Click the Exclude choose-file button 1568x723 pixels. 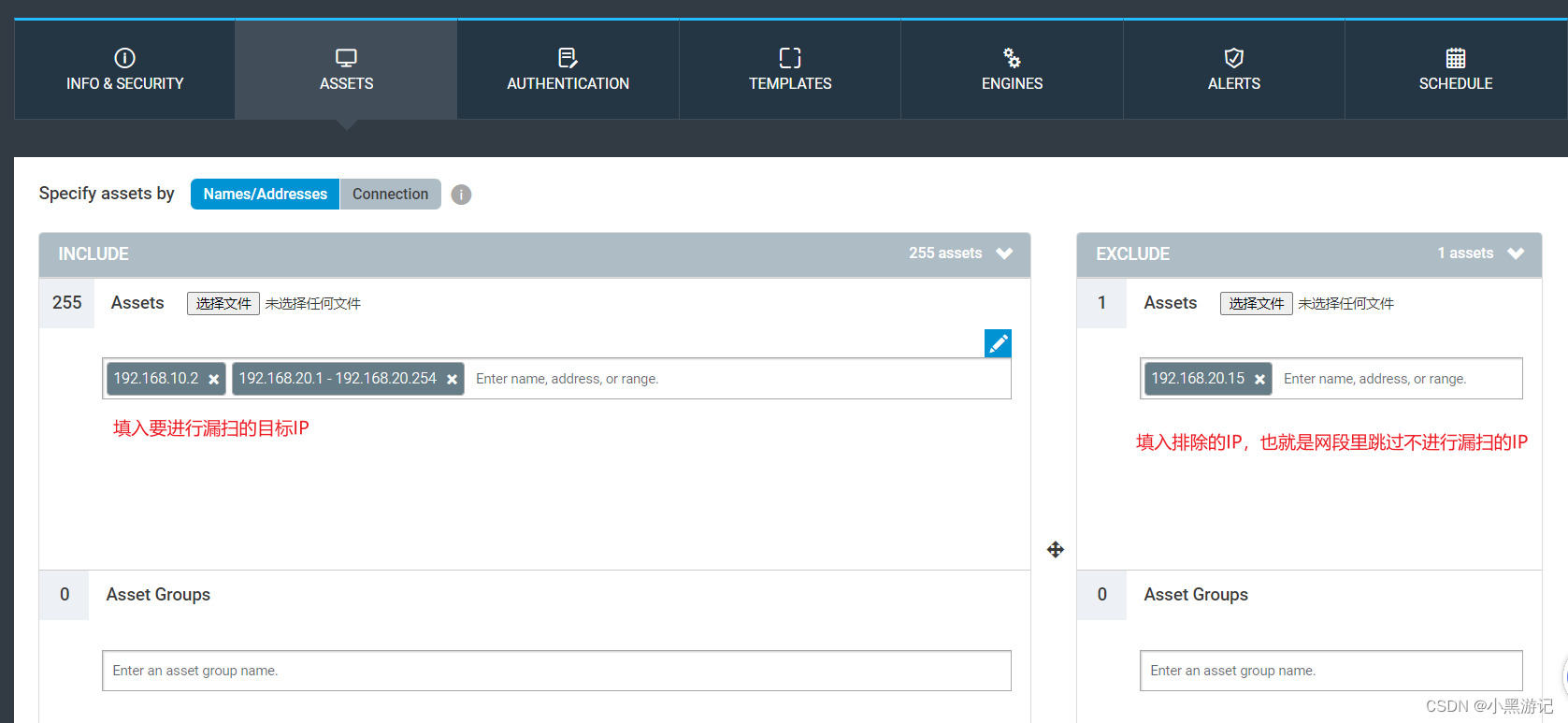point(1256,303)
